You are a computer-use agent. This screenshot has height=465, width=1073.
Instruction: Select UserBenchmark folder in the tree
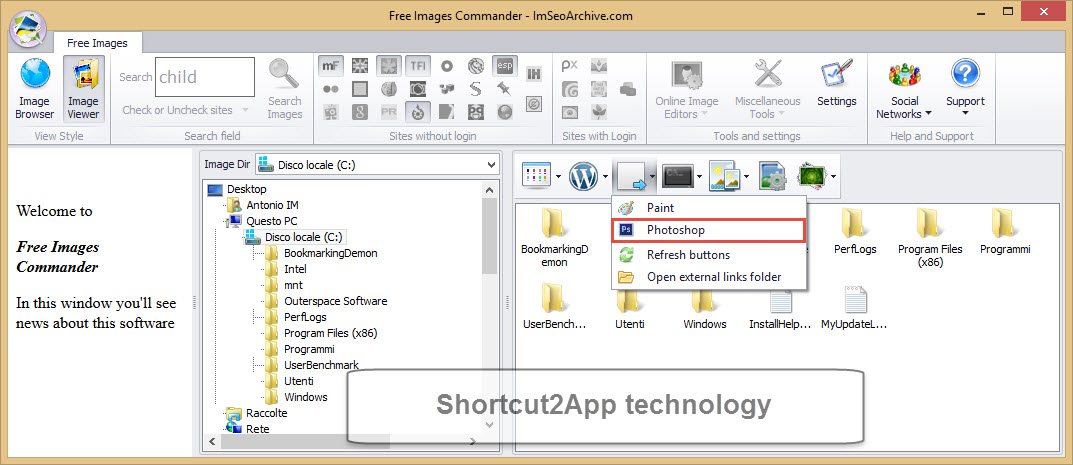tap(321, 365)
